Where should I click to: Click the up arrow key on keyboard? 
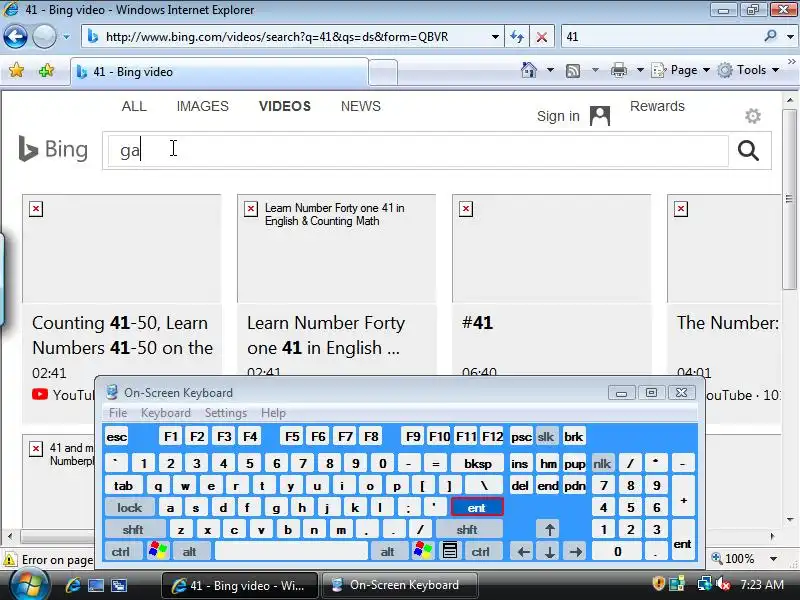pyautogui.click(x=549, y=530)
